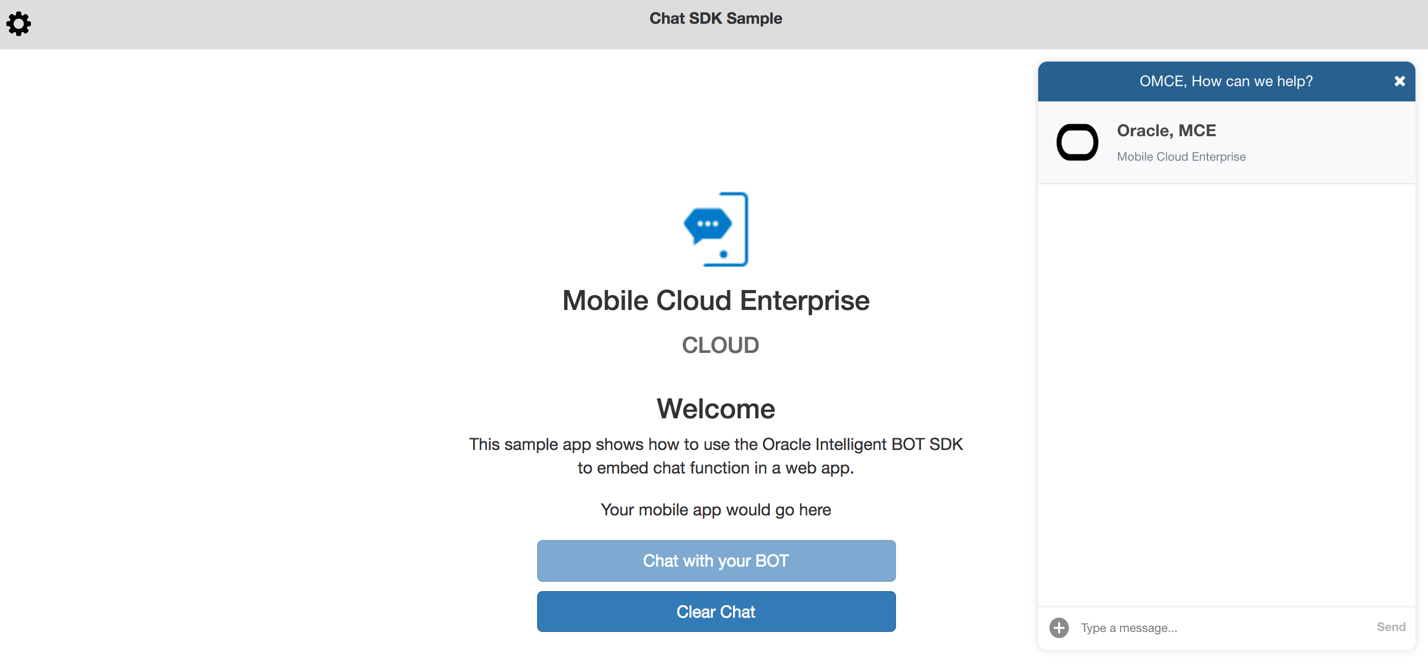Viewport: 1428px width, 669px height.
Task: Click the 'Chat SDK Sample' page title
Action: (716, 18)
